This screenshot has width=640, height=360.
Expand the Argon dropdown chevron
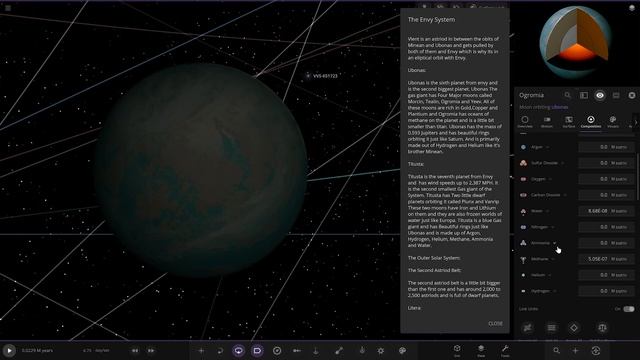[x=548, y=147]
